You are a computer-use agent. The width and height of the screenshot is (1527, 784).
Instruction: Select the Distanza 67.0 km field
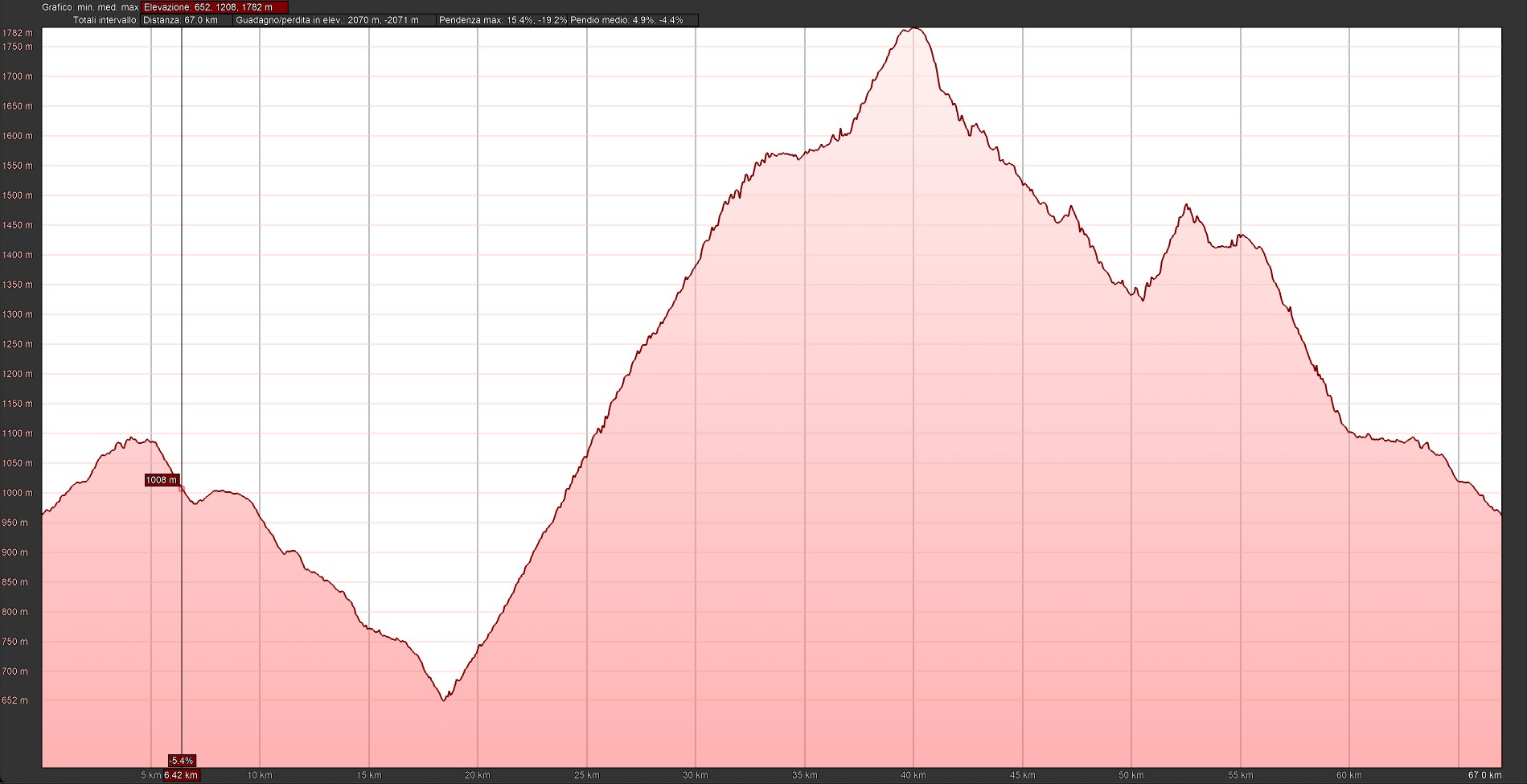click(x=187, y=20)
